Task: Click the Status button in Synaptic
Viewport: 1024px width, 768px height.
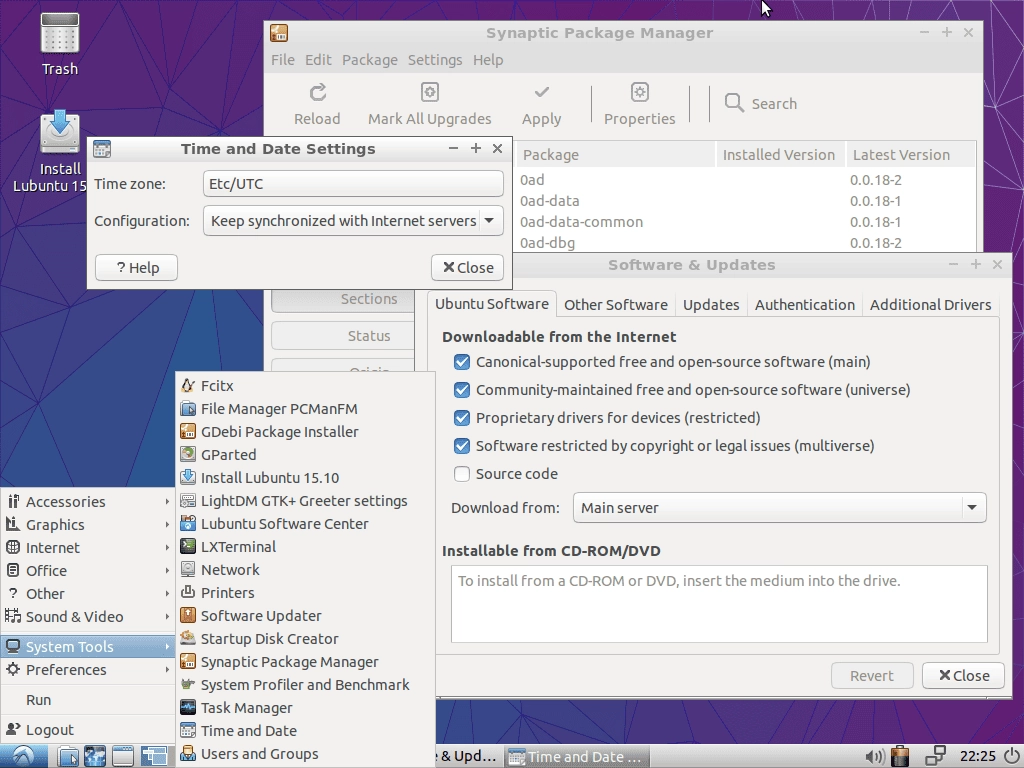Action: [343, 336]
